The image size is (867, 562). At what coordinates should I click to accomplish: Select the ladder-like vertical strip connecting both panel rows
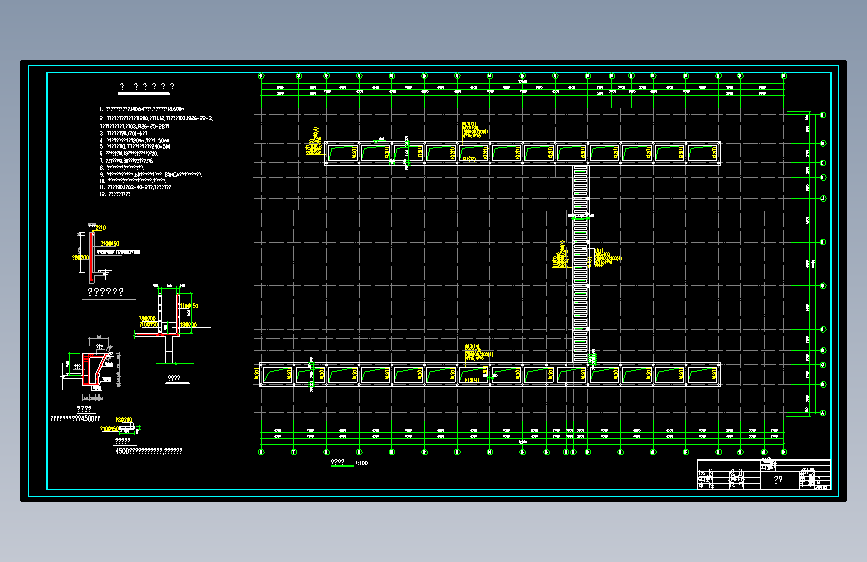click(580, 263)
